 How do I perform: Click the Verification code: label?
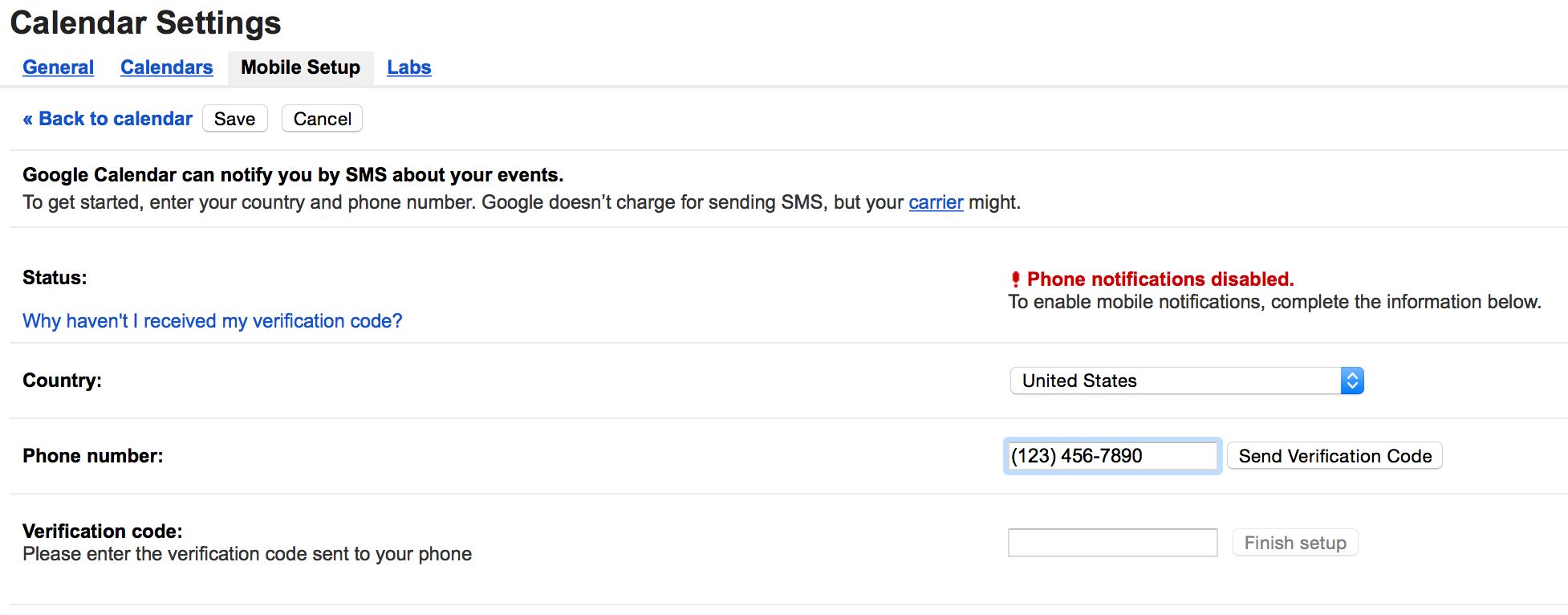[102, 532]
